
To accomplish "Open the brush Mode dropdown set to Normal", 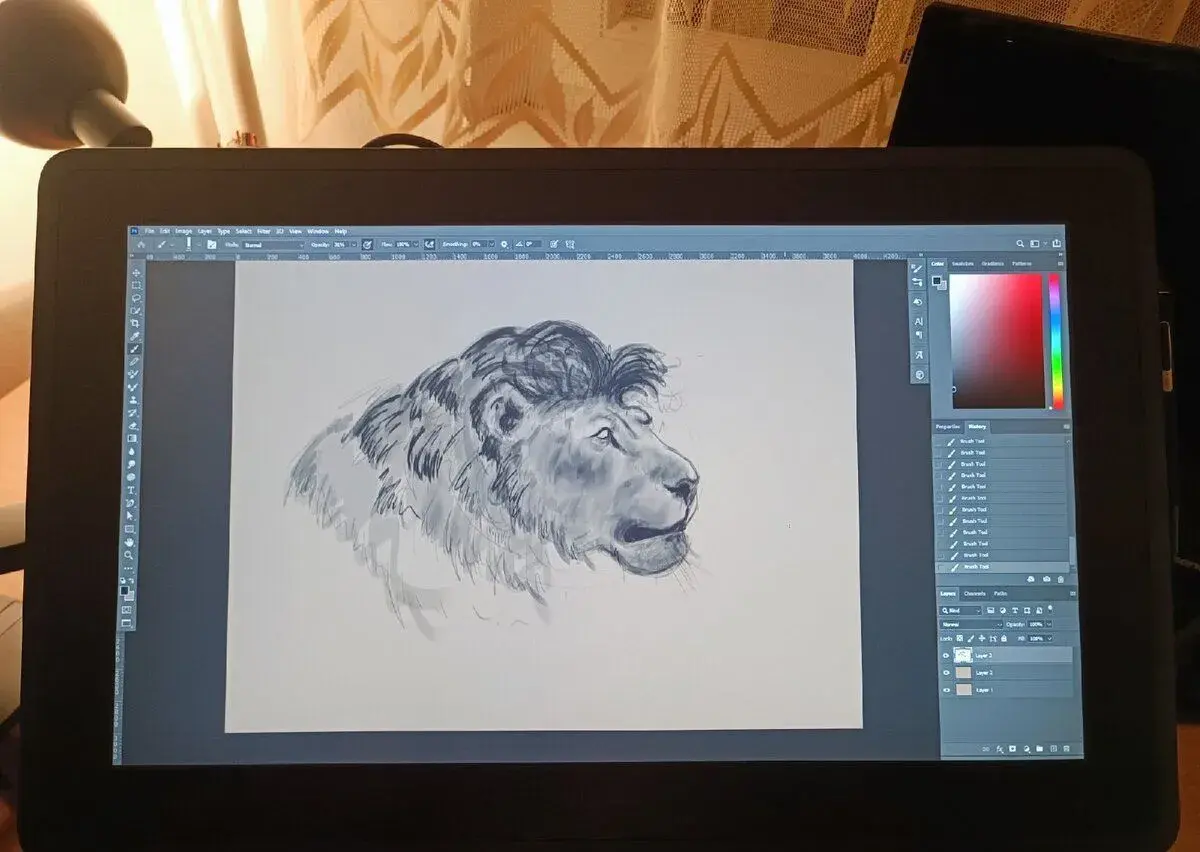I will pyautogui.click(x=274, y=244).
